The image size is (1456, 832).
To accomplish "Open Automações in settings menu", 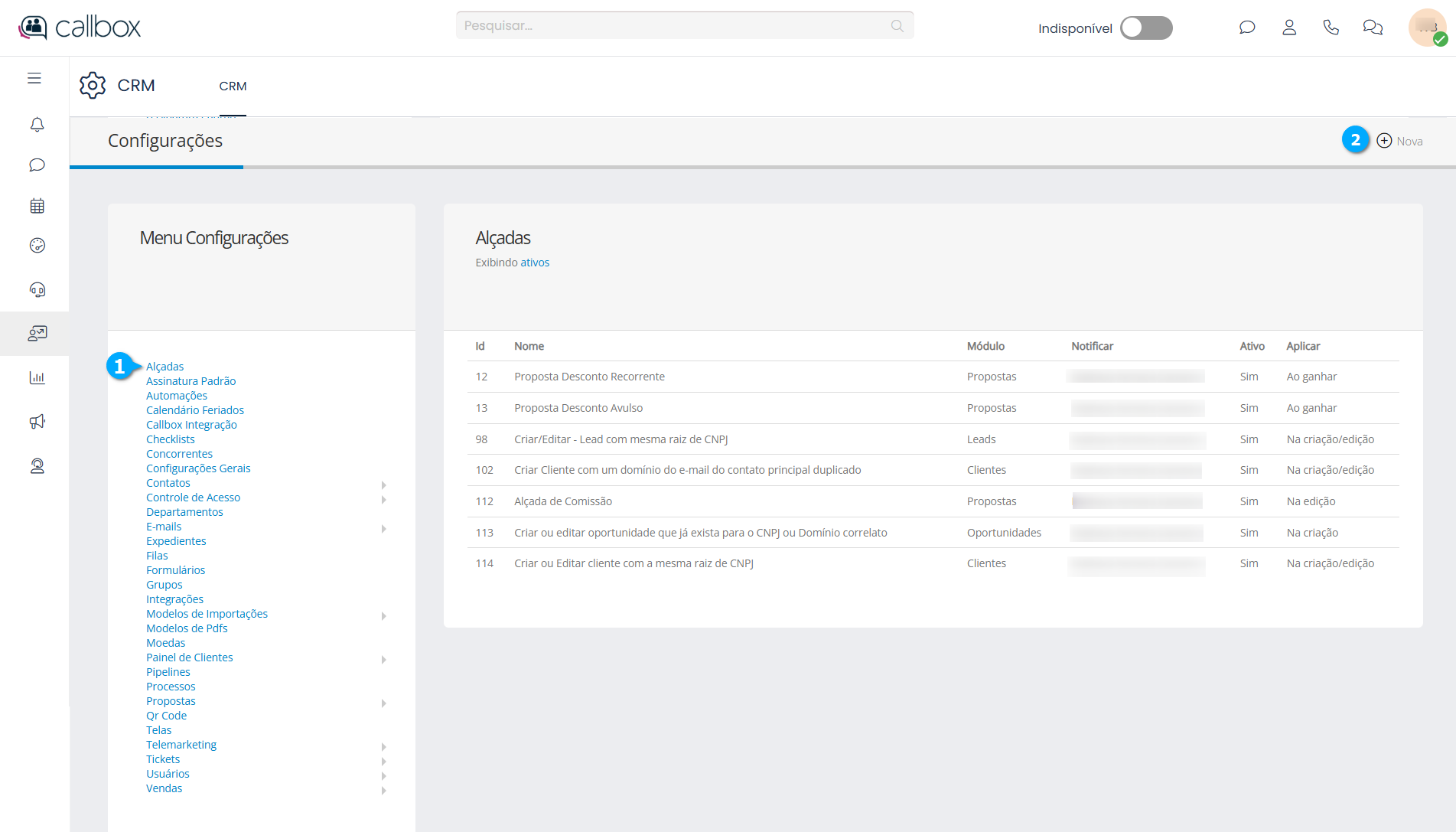I will (x=177, y=396).
